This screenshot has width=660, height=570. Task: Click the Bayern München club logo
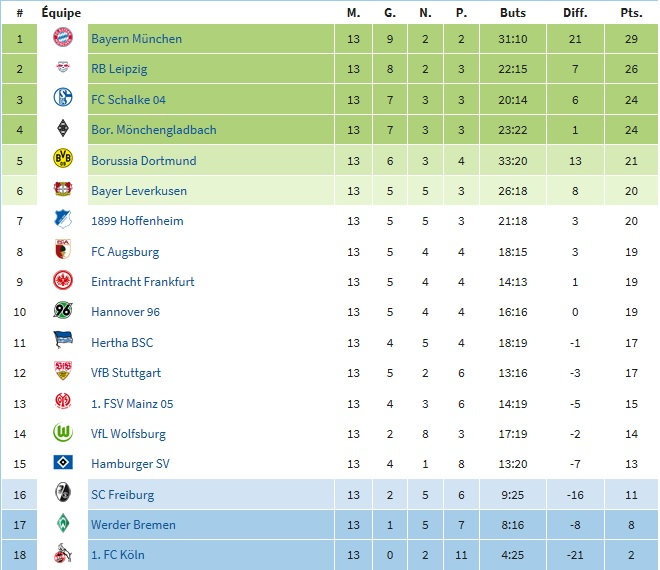[63, 38]
